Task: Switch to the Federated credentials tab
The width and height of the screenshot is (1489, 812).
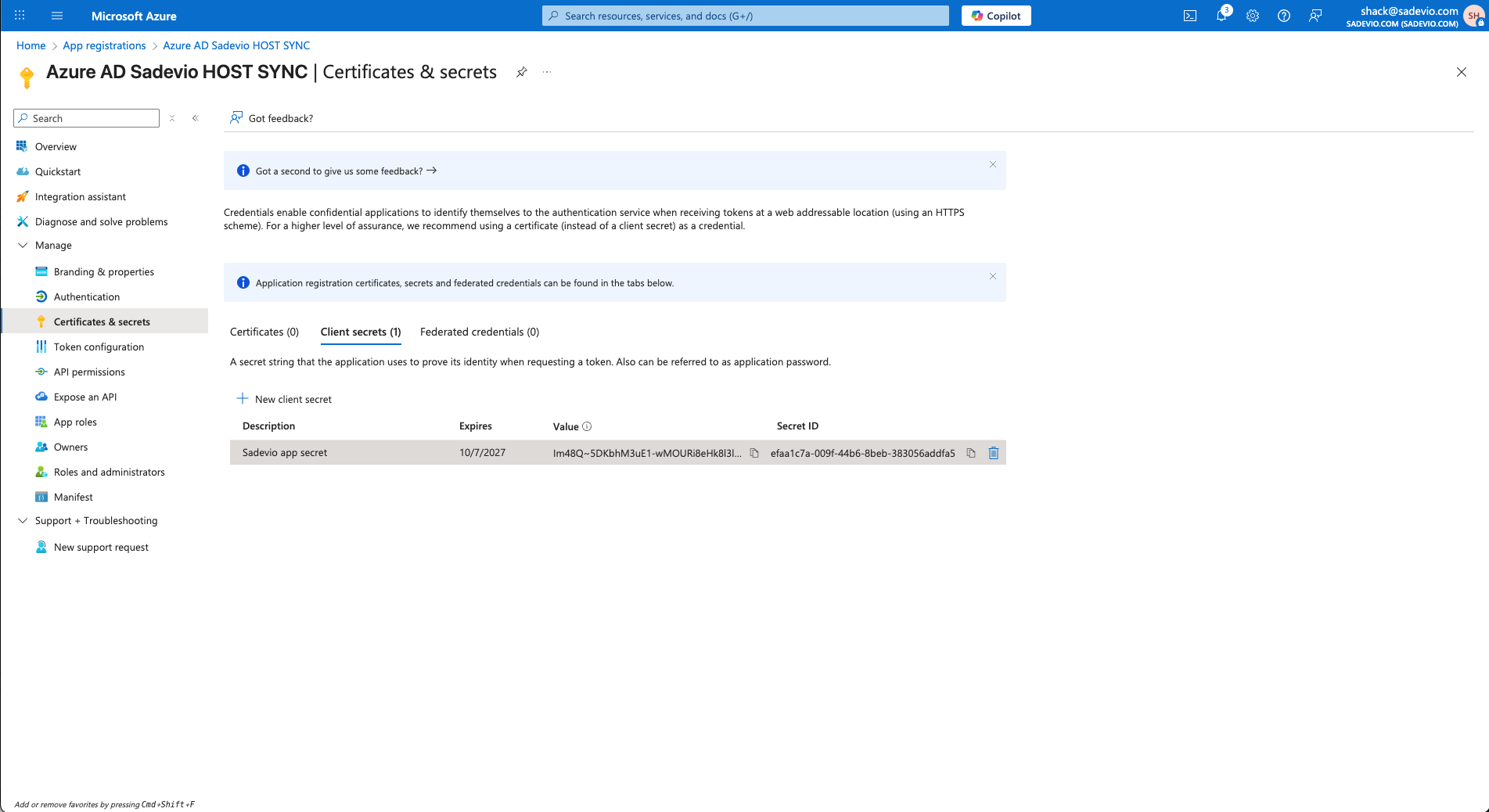Action: 479,332
